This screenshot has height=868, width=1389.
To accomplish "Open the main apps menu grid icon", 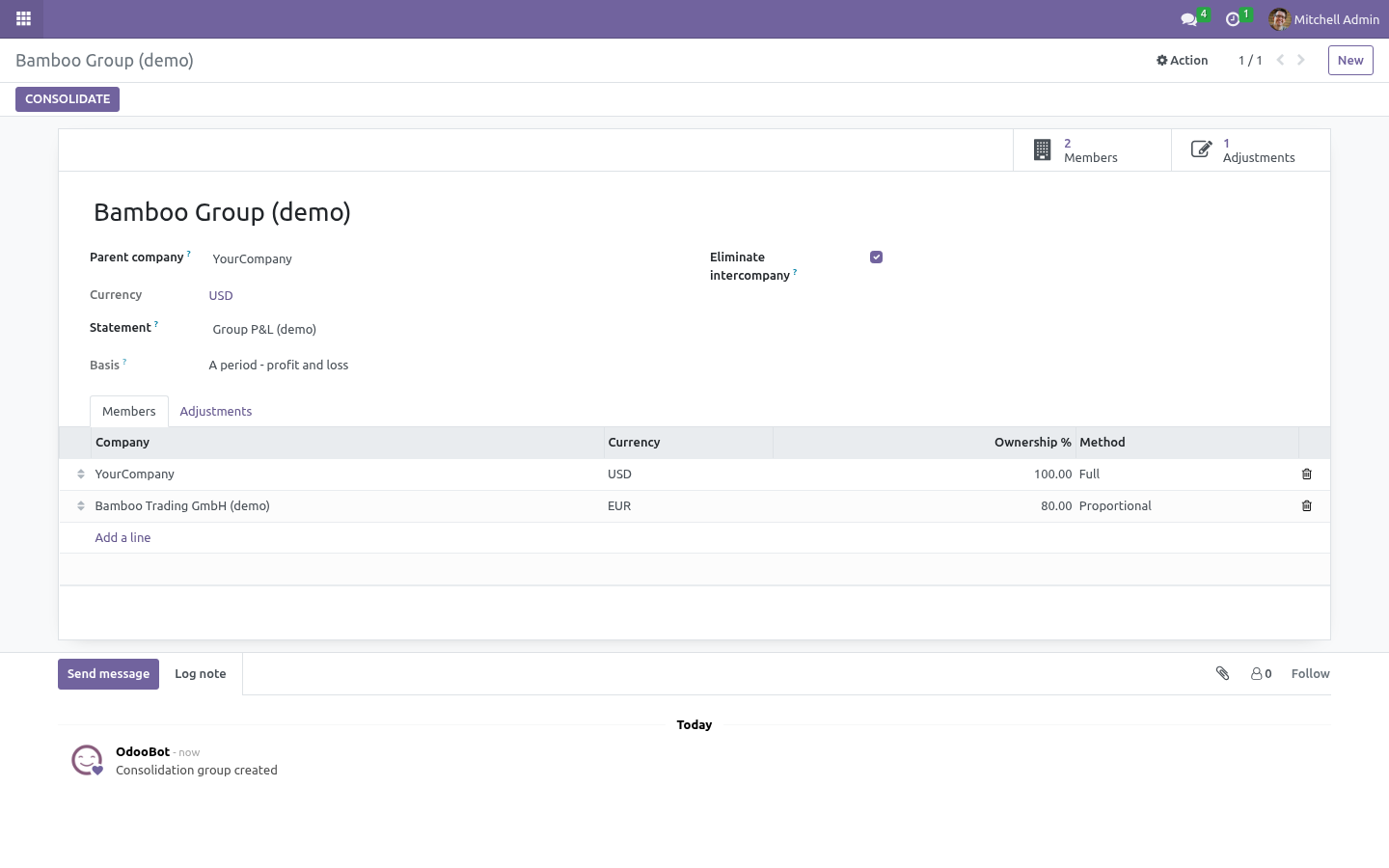I will point(23,18).
